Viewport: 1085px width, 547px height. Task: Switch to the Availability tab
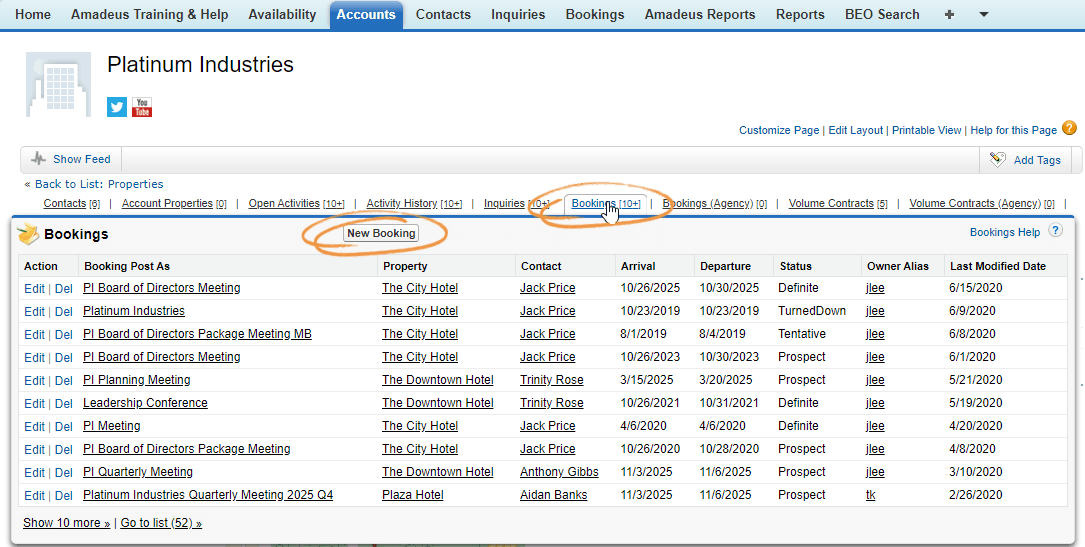282,15
